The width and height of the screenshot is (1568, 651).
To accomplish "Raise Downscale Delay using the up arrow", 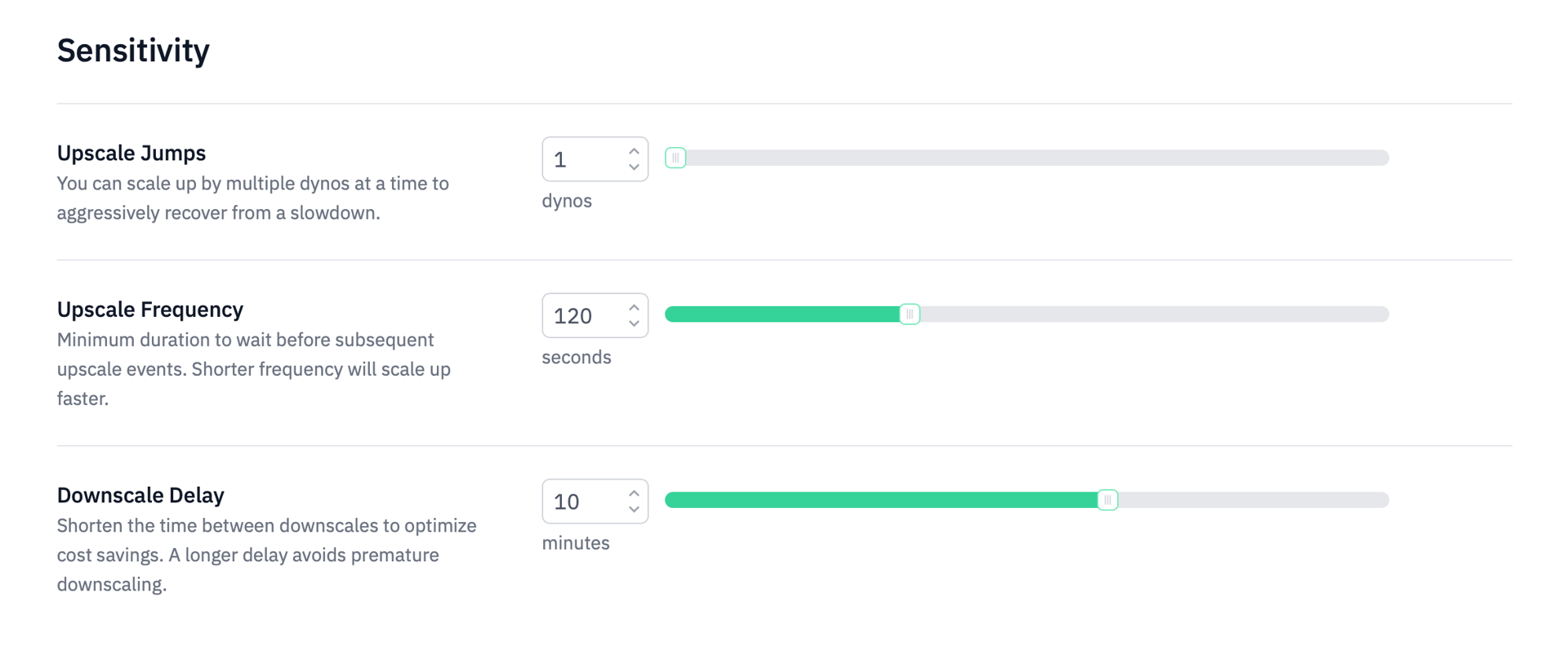I will click(634, 493).
